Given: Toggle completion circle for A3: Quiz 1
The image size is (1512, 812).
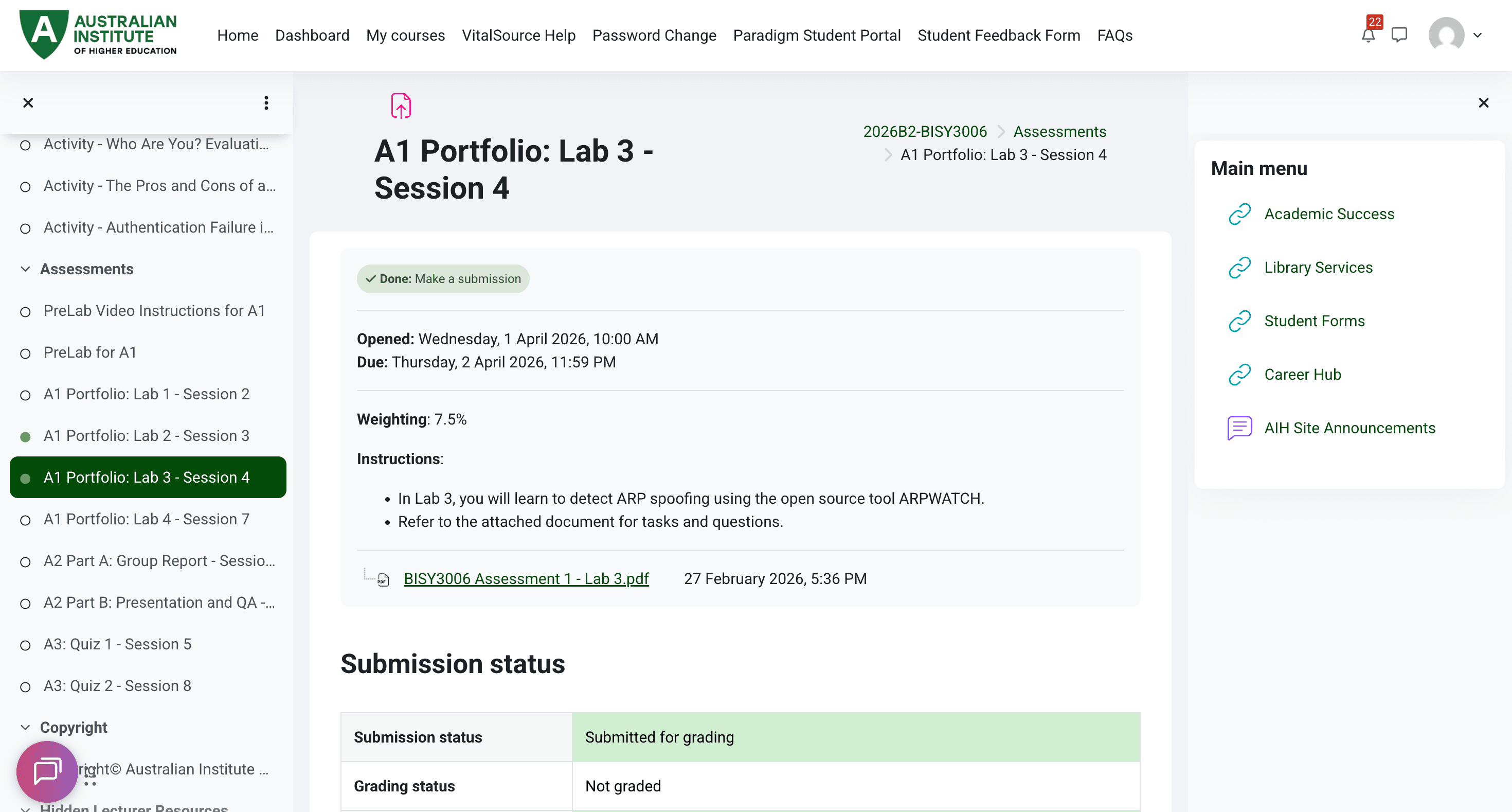Looking at the screenshot, I should (25, 645).
